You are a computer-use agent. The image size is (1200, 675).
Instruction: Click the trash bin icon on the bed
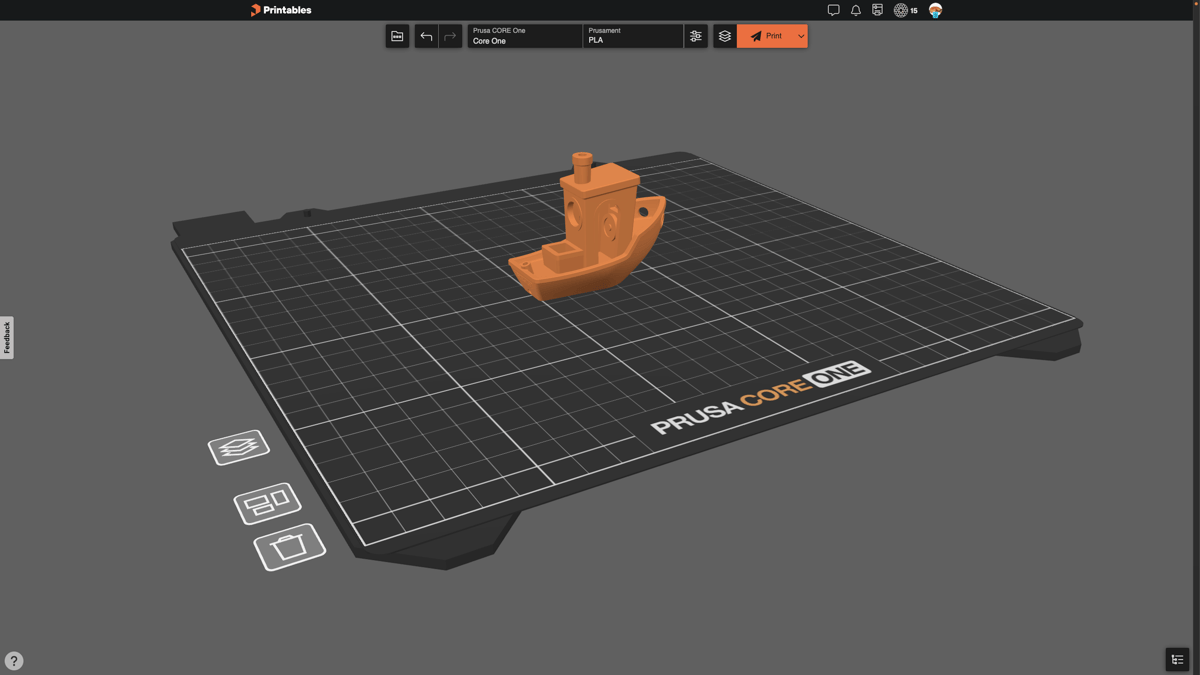pyautogui.click(x=290, y=547)
